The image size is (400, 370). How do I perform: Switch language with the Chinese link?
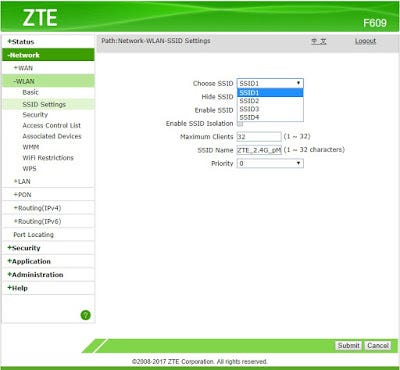(319, 41)
